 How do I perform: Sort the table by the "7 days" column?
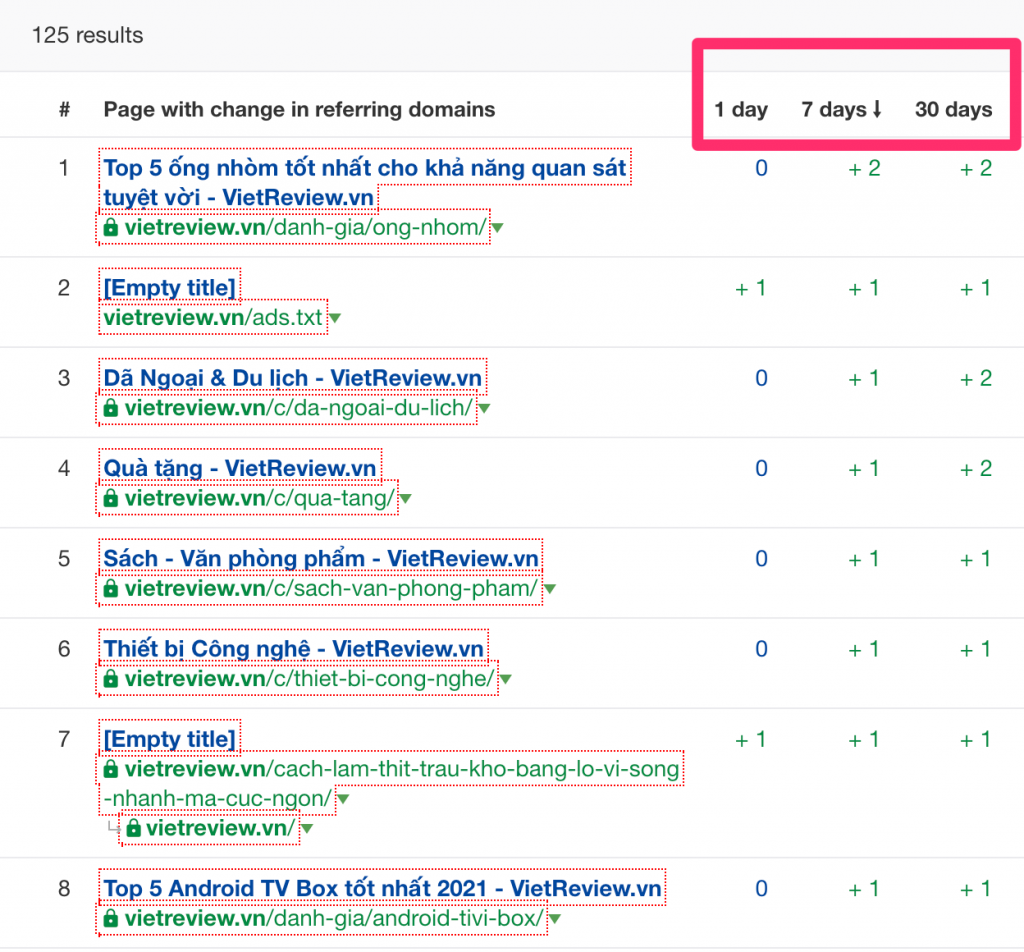click(842, 110)
